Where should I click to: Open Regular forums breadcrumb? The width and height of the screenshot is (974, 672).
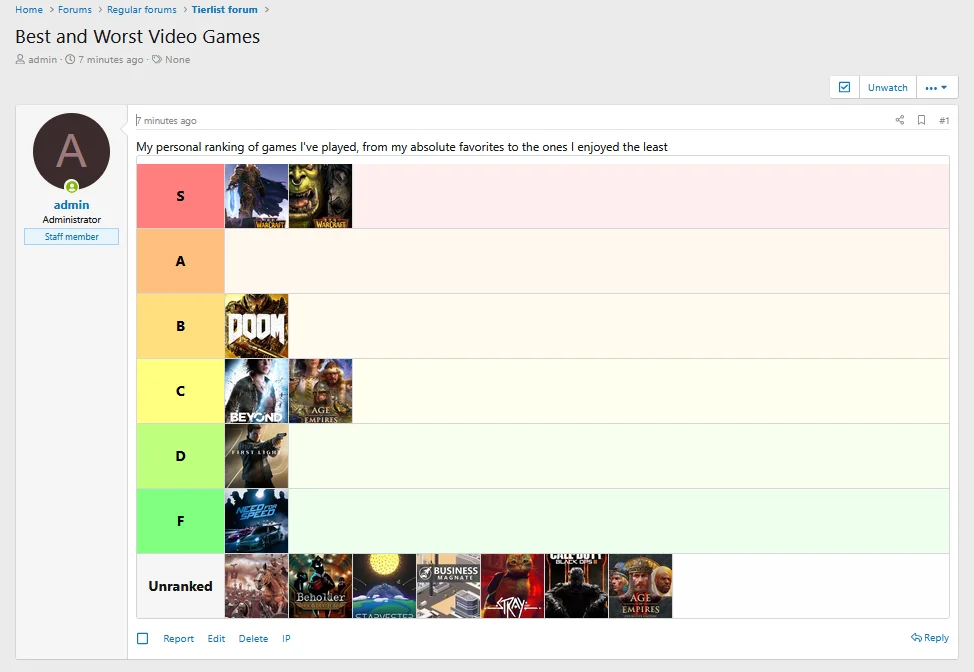(142, 9)
